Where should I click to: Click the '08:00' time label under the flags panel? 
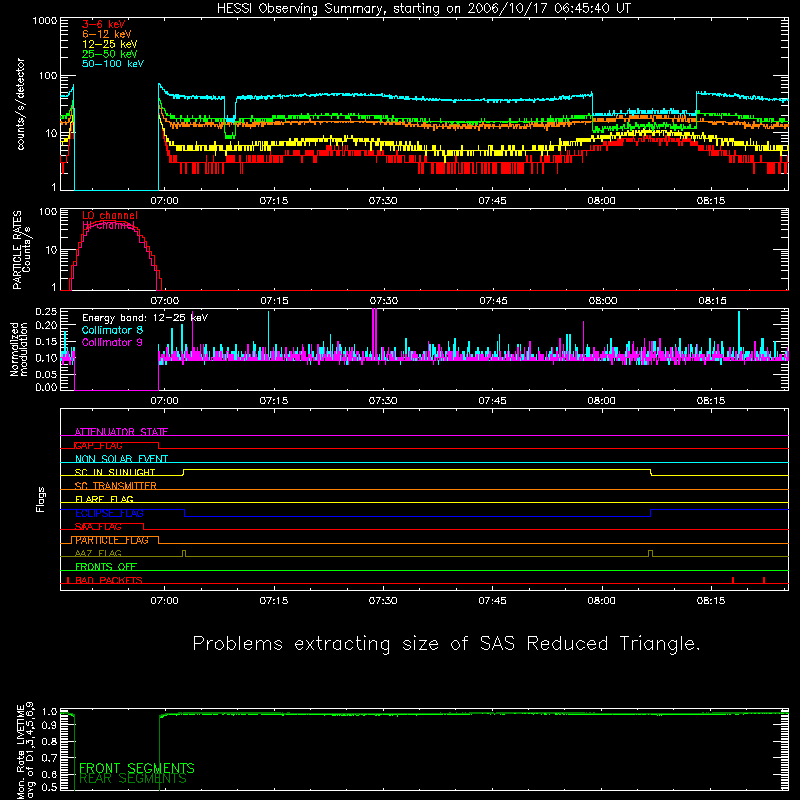[x=602, y=601]
